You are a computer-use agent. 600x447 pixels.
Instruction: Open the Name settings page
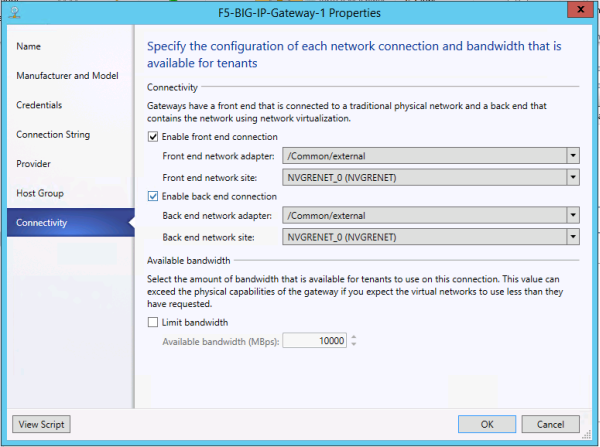(x=29, y=46)
